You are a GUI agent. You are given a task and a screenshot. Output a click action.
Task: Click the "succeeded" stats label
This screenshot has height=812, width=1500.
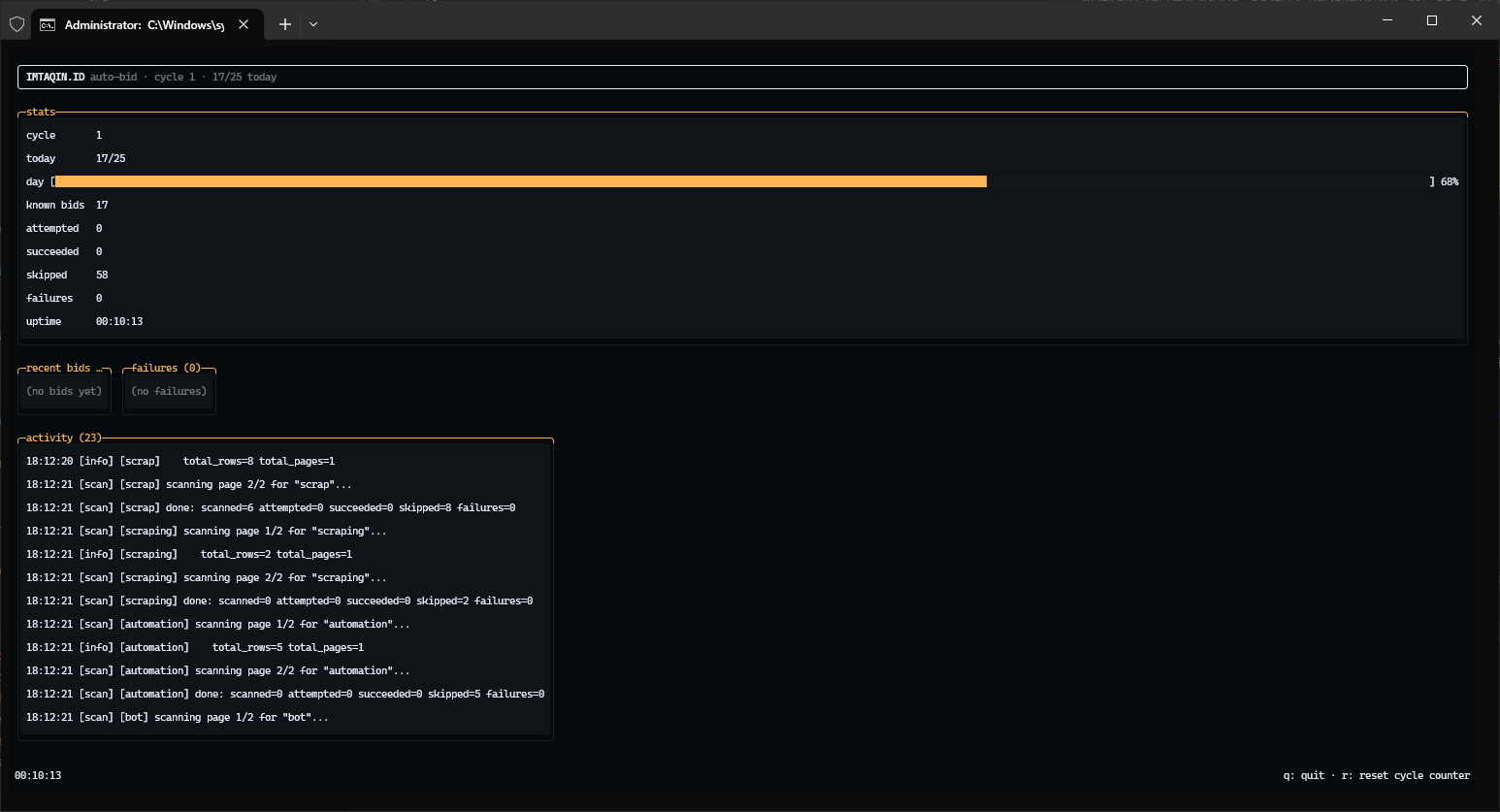click(x=52, y=251)
